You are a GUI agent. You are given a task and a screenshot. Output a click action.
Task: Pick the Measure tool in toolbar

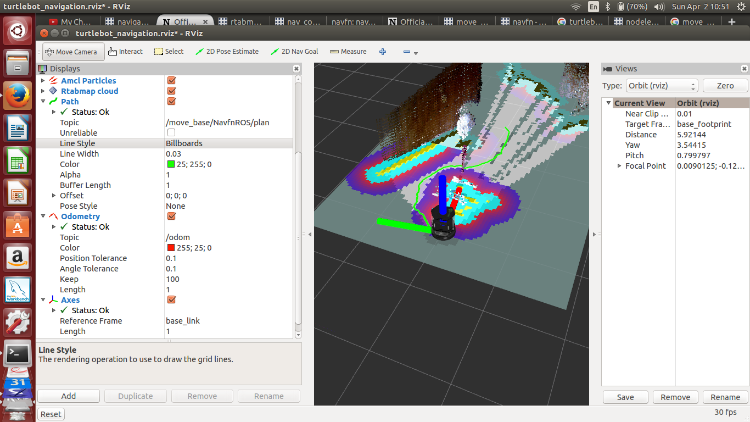coord(346,51)
